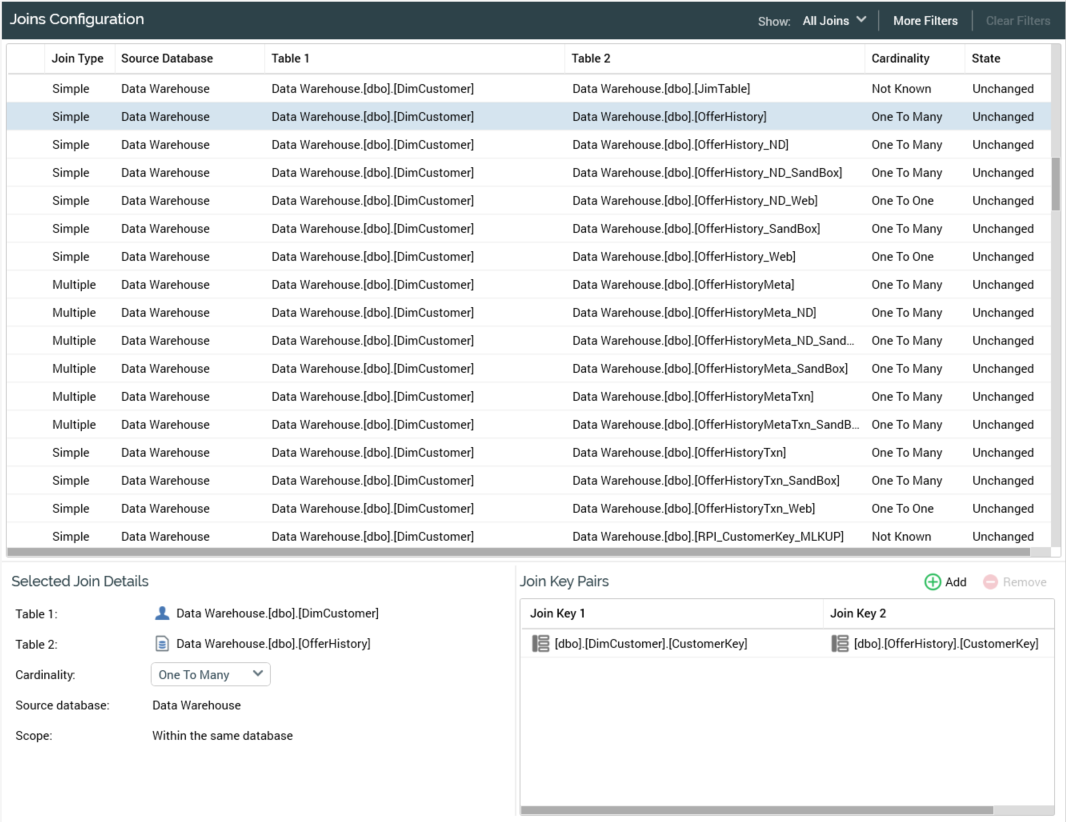Open the Cardinality One To Many dropdown
Image resolution: width=1066 pixels, height=822 pixels.
(x=210, y=675)
